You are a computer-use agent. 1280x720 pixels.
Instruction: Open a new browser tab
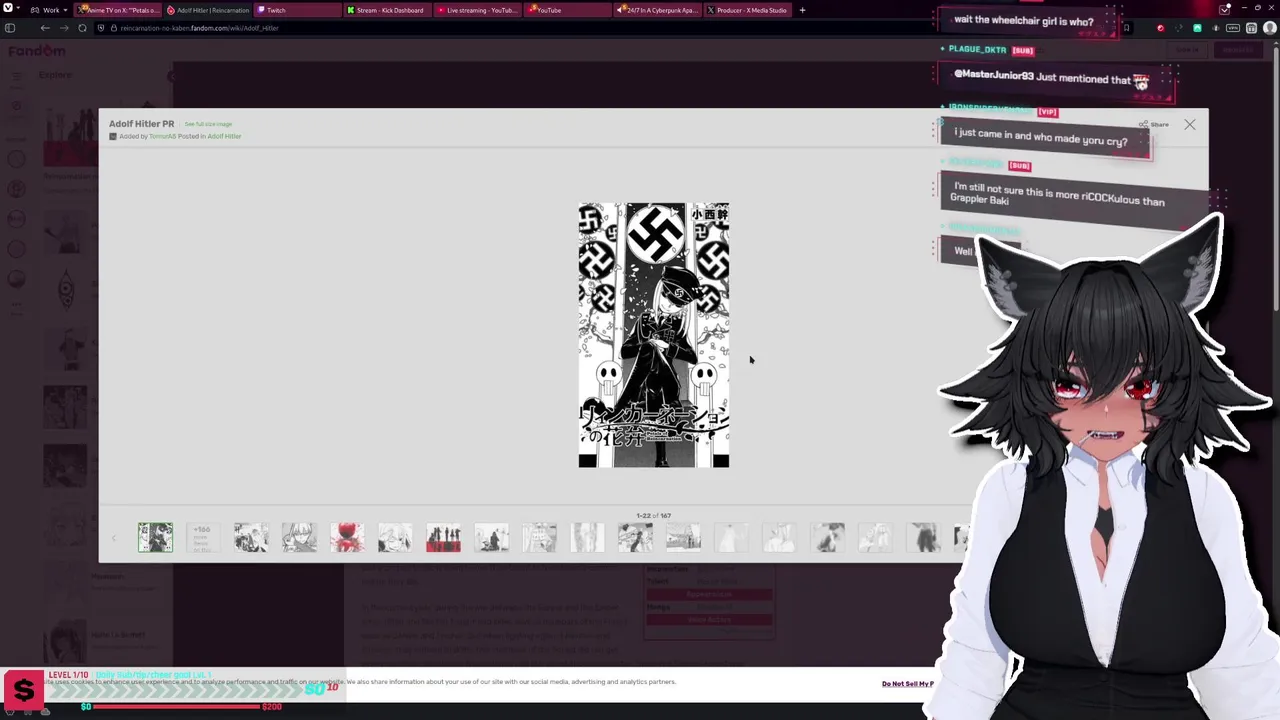pyautogui.click(x=802, y=10)
